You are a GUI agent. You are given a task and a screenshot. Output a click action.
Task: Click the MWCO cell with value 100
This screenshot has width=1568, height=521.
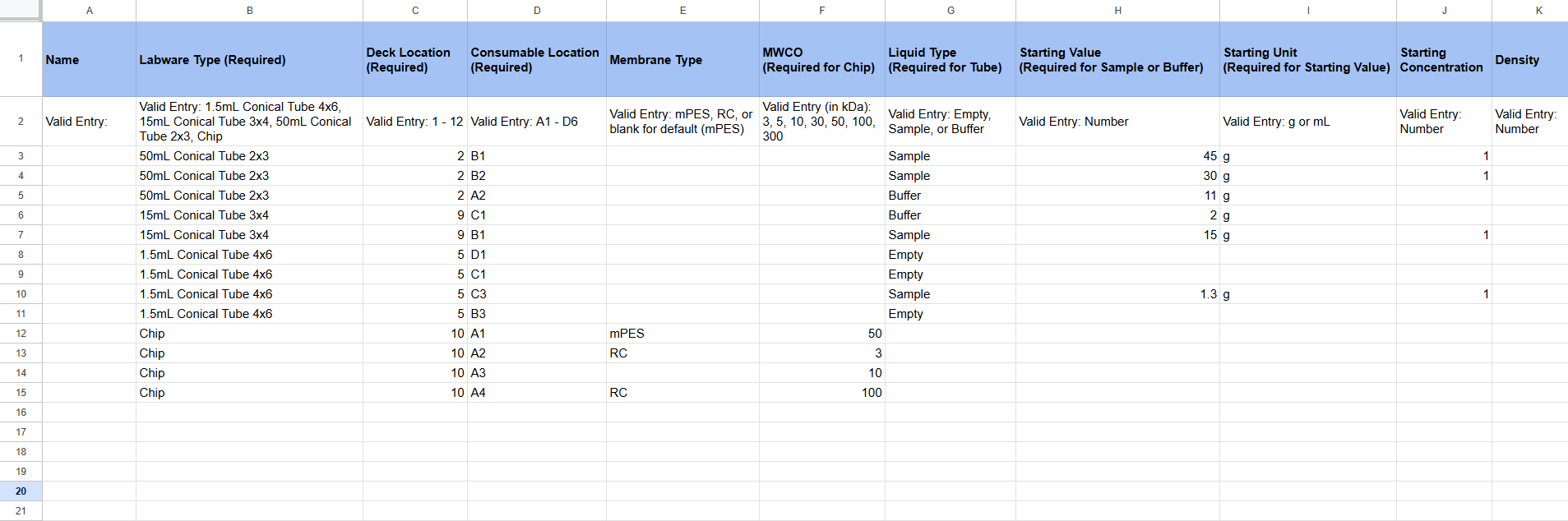[821, 393]
